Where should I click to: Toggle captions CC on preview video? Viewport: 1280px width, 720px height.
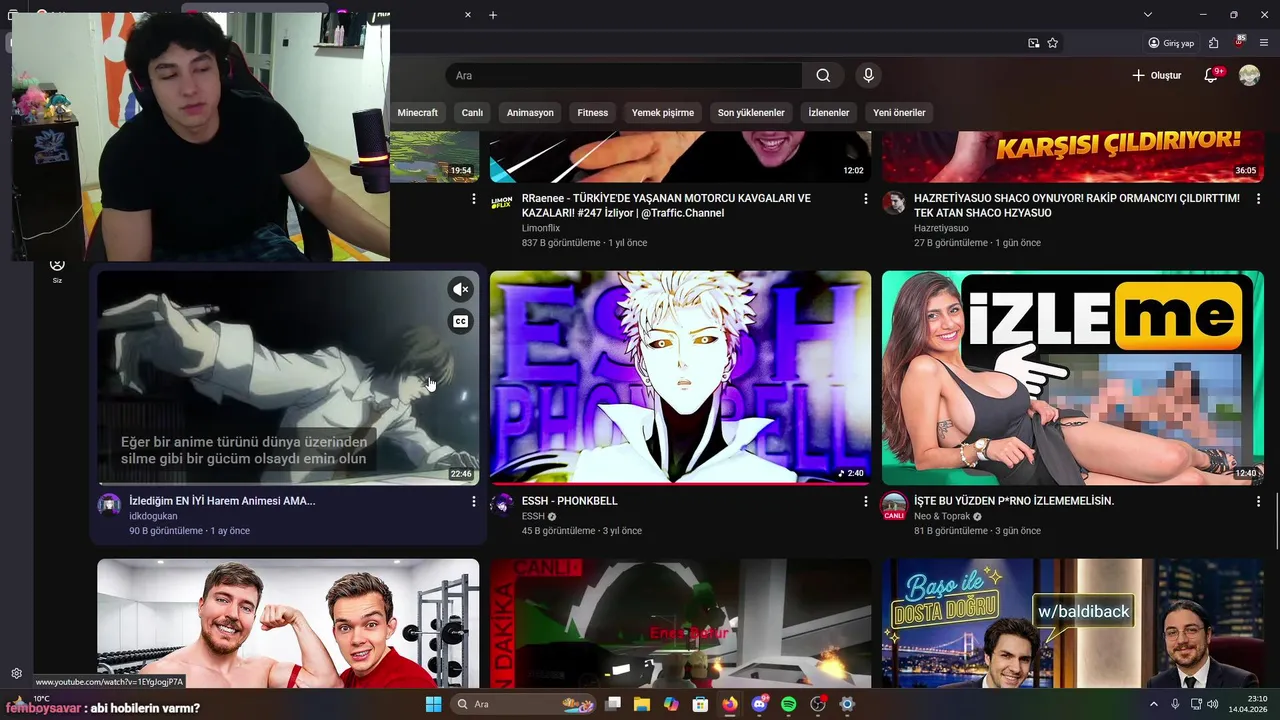[x=460, y=321]
